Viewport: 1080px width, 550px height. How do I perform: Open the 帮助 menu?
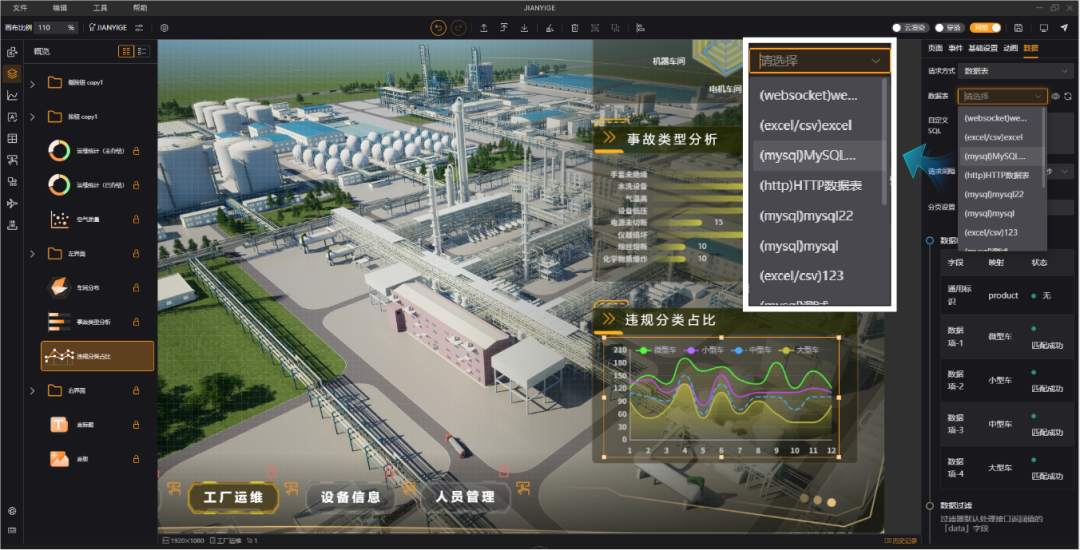pos(140,8)
